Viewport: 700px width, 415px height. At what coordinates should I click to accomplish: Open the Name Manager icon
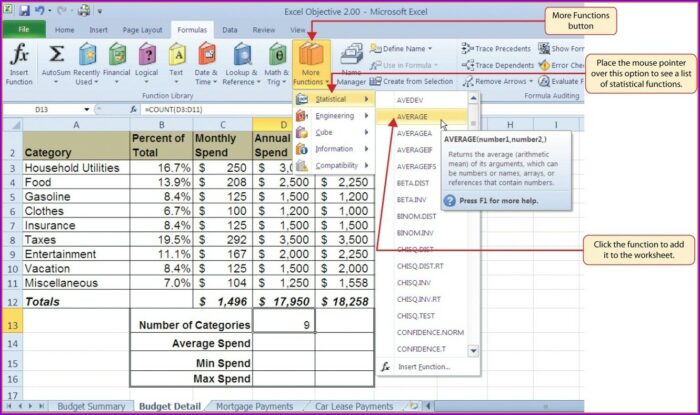[351, 54]
